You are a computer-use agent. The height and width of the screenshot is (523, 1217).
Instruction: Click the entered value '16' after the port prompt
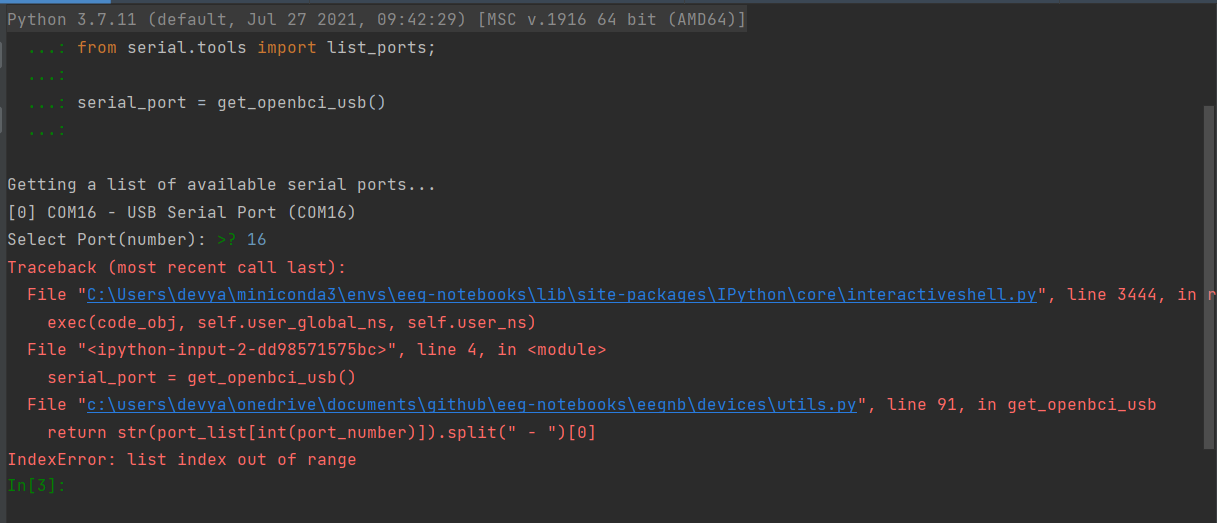click(x=257, y=240)
